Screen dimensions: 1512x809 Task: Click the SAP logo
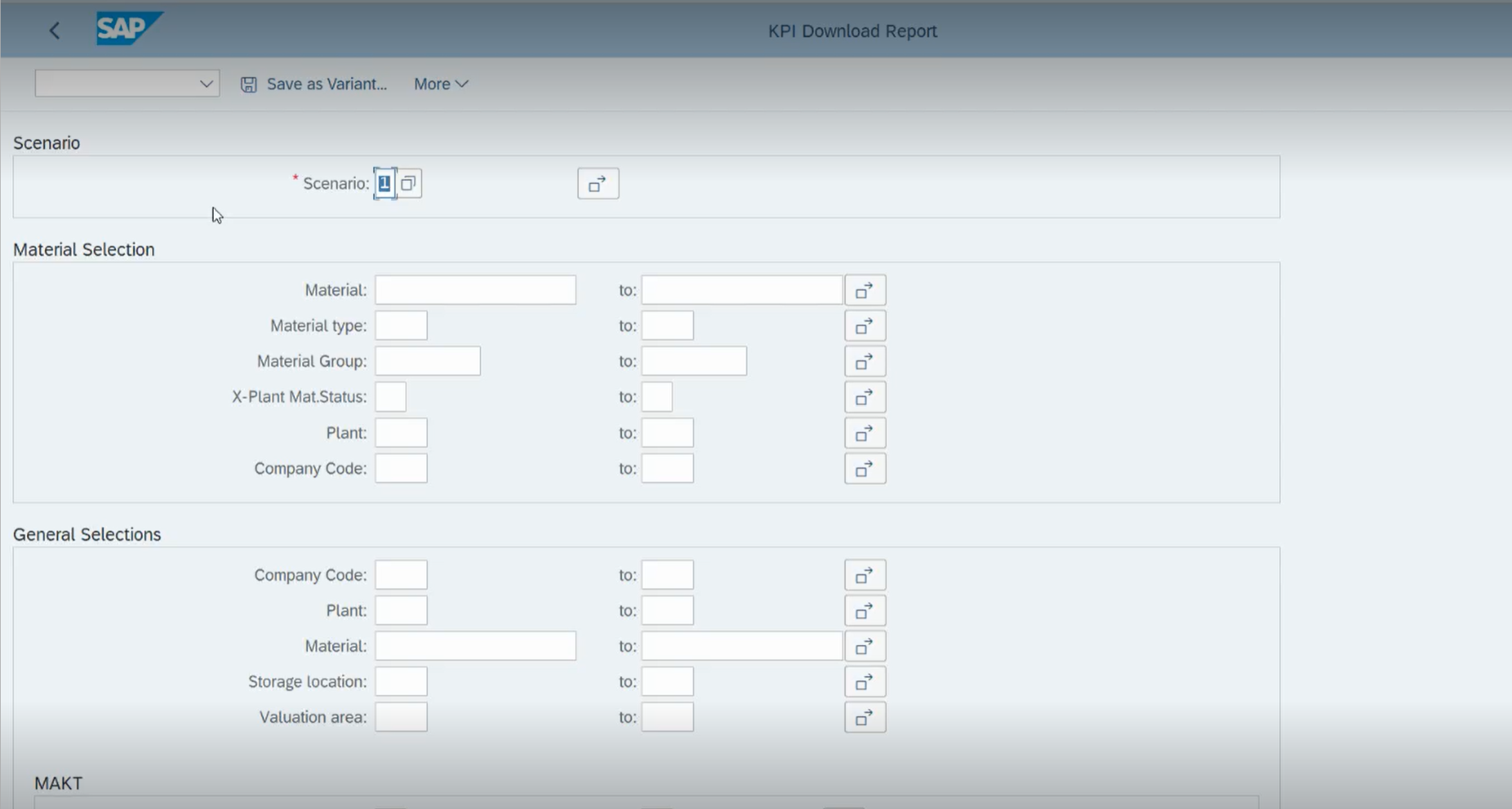click(x=129, y=29)
